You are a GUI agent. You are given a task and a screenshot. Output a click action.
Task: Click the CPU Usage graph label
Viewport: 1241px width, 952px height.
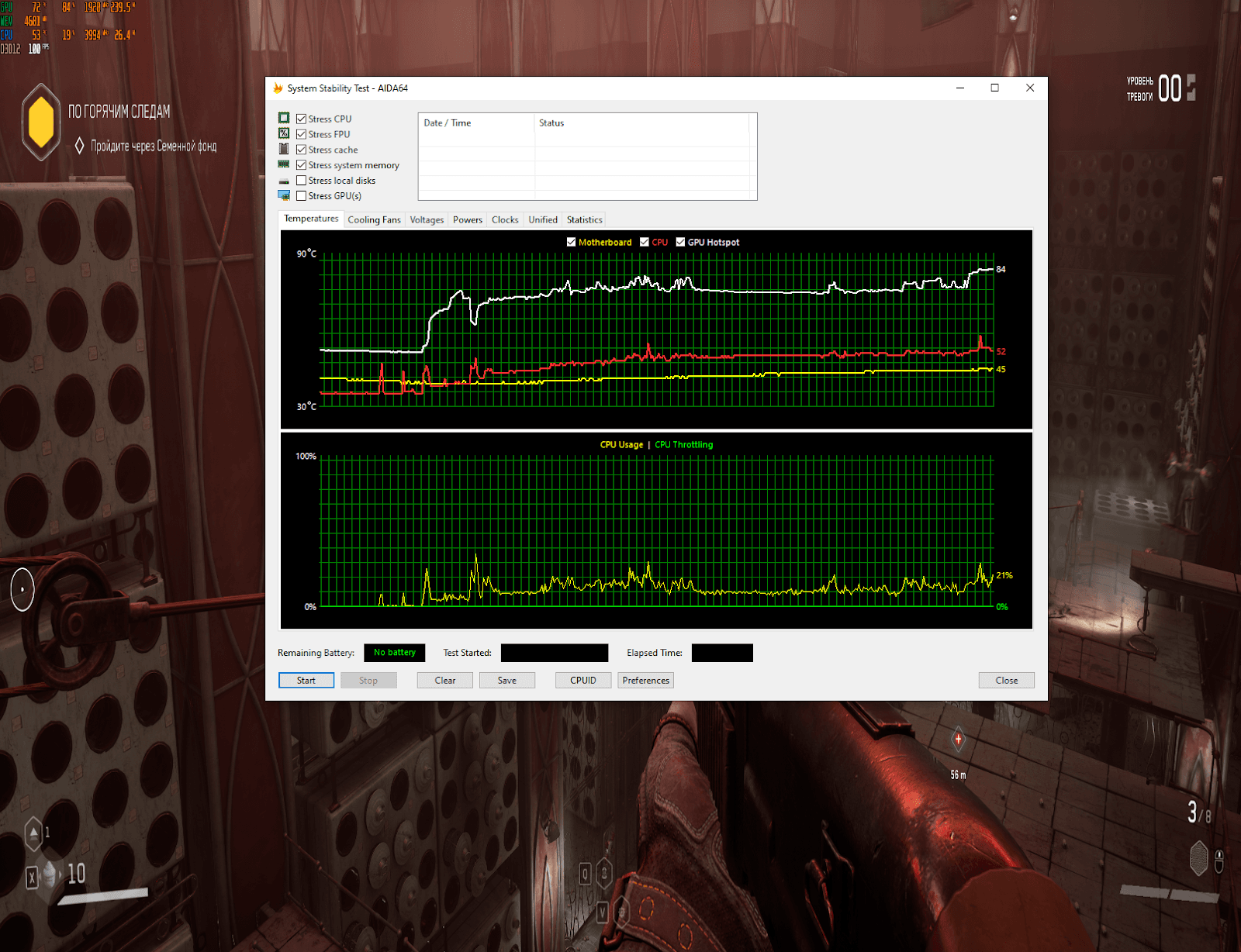(621, 444)
